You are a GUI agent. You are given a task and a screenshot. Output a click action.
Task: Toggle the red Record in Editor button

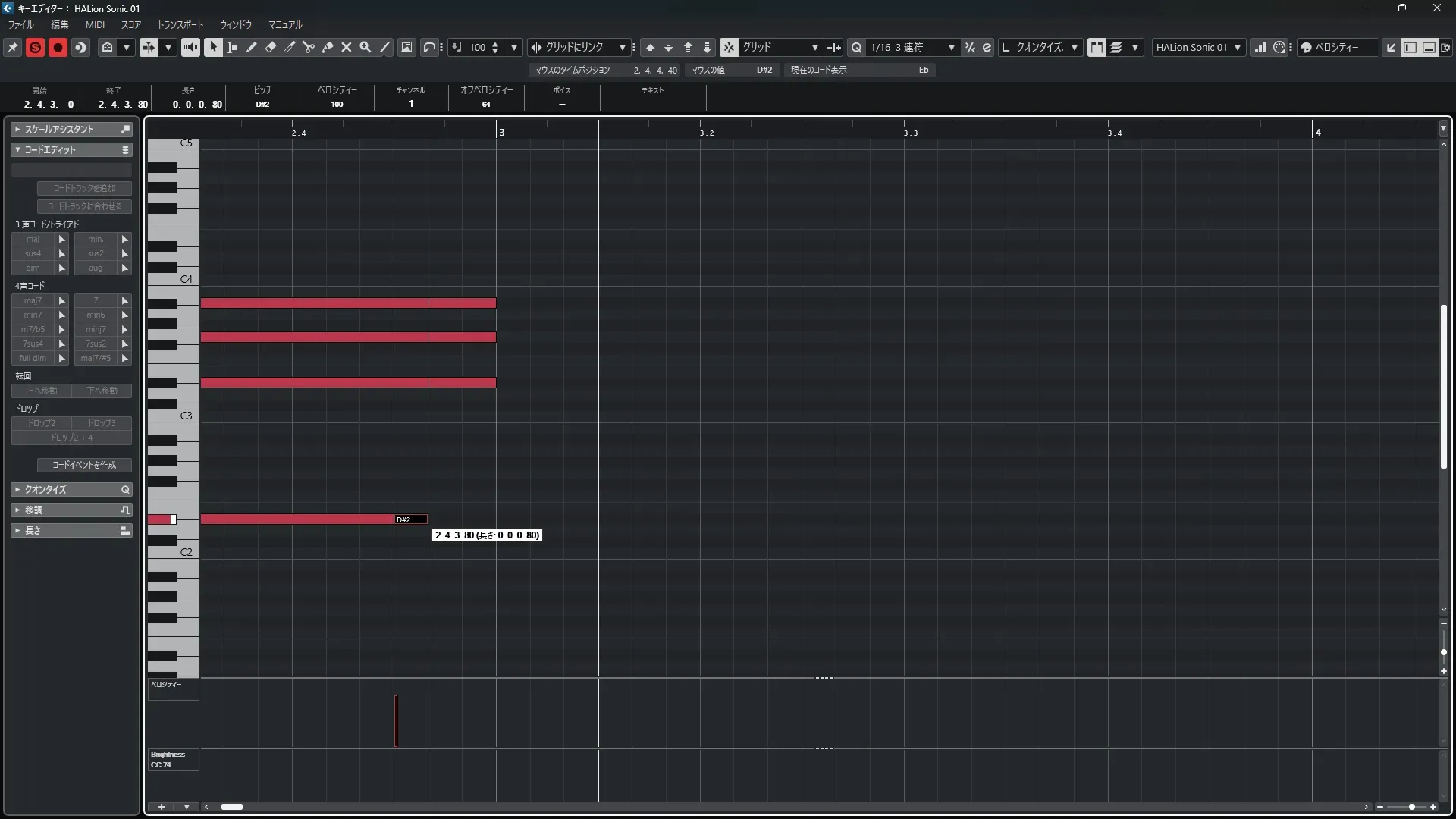[x=58, y=47]
